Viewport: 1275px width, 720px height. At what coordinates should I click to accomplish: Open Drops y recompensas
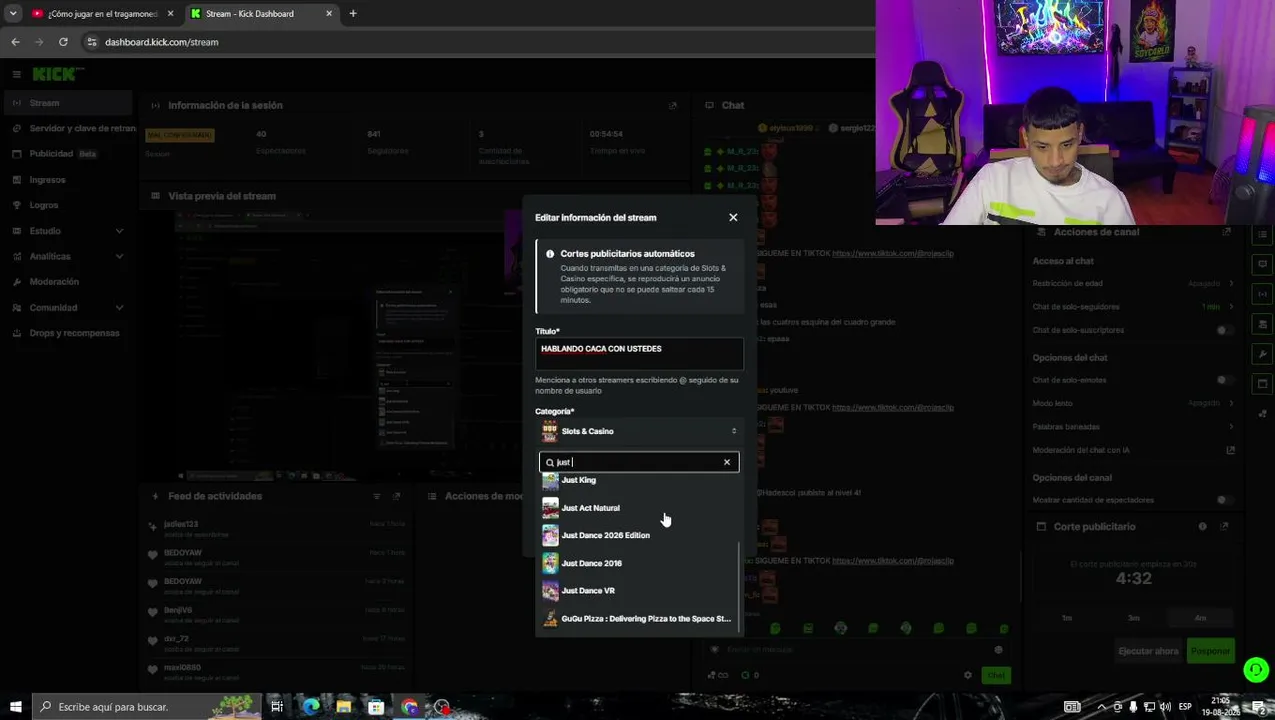70,333
